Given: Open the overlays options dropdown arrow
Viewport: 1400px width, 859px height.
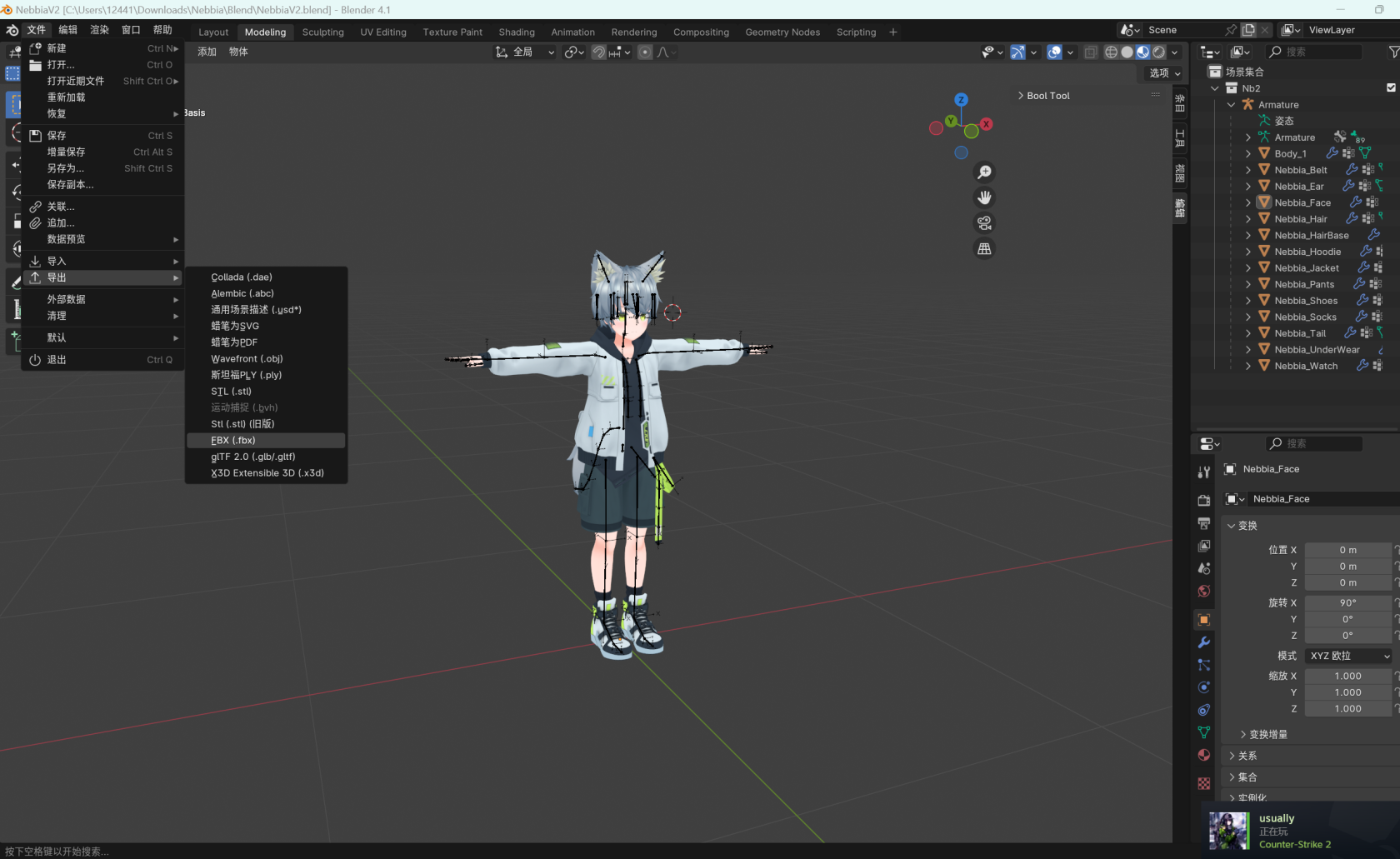Looking at the screenshot, I should [1070, 52].
